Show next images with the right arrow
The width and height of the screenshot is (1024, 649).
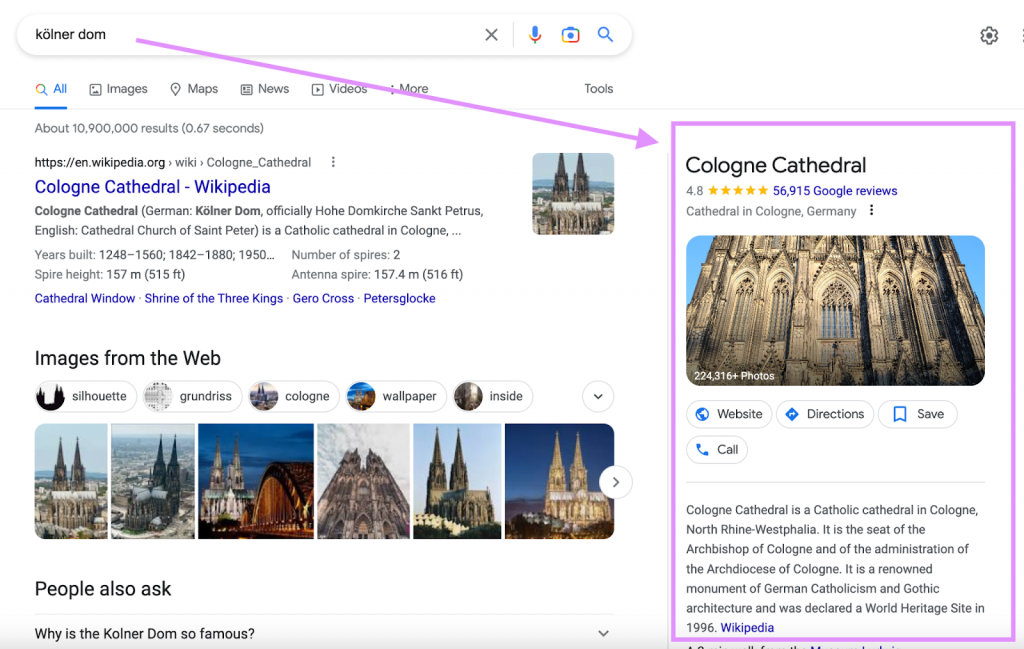coord(615,483)
